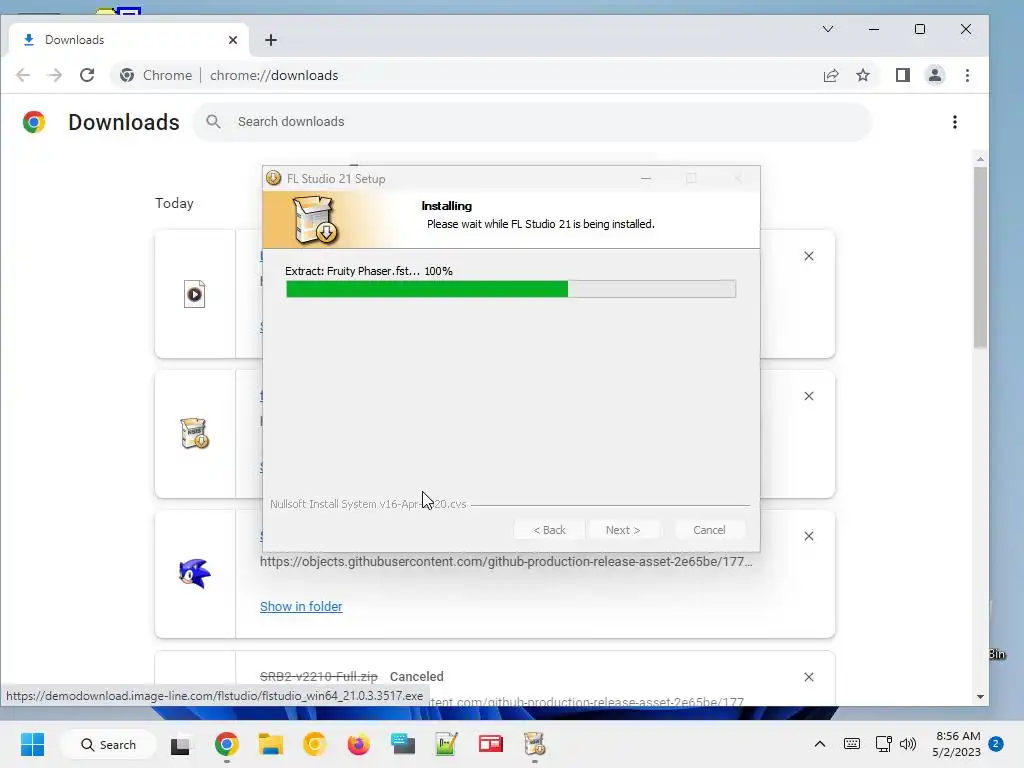Click the Back button in setup
1024x768 pixels.
[549, 530]
